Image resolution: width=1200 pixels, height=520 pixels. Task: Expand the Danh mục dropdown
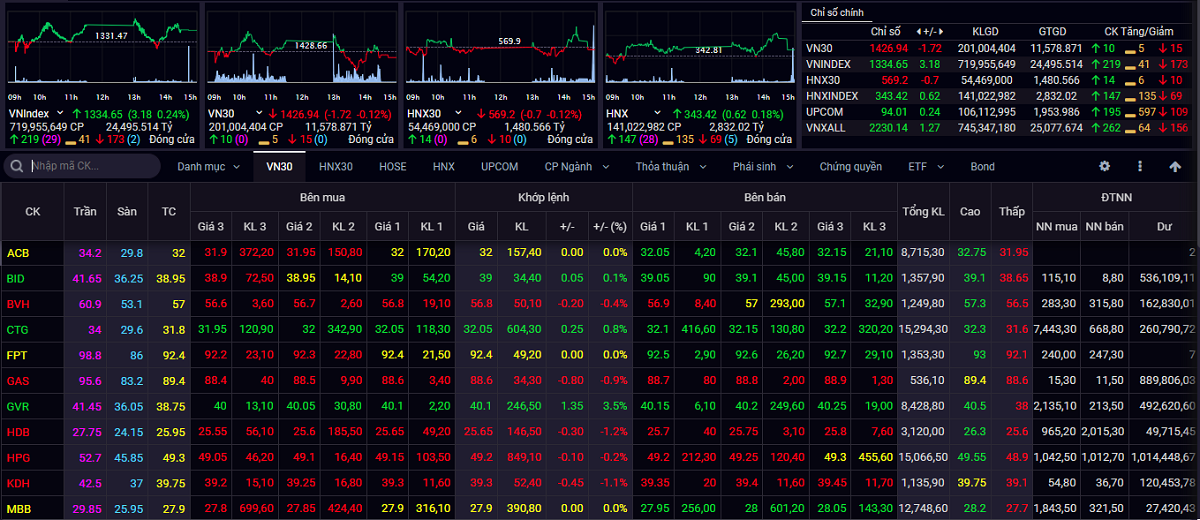(x=209, y=166)
